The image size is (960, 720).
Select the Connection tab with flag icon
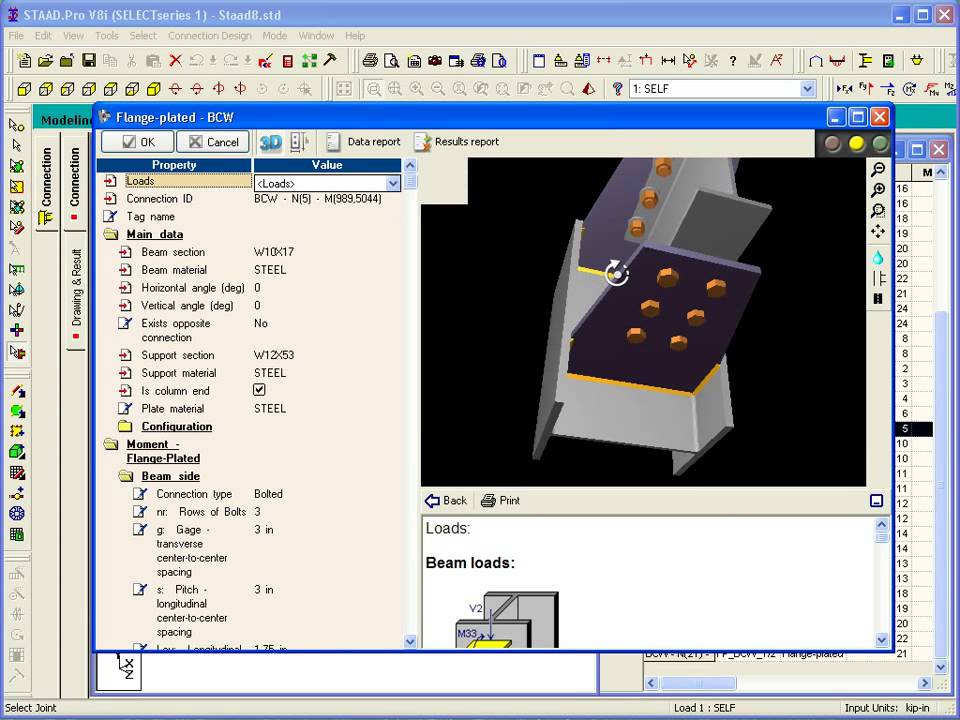[x=46, y=187]
